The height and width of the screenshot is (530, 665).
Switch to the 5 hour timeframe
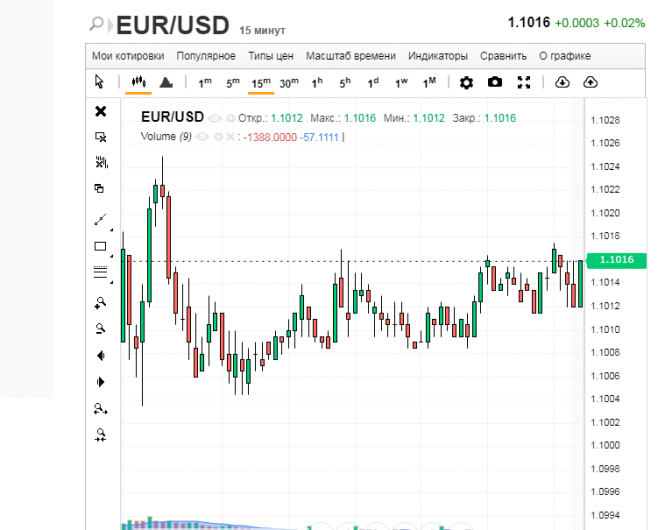tap(345, 83)
